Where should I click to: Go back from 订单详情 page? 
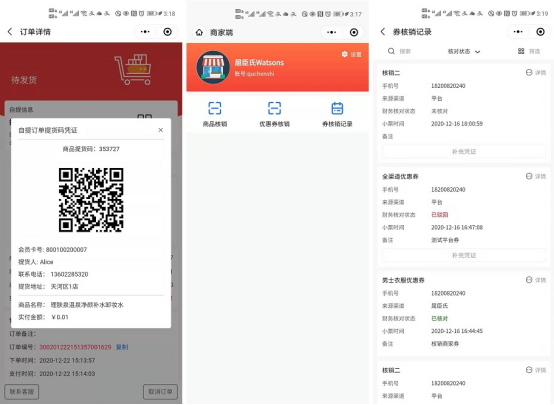coord(10,32)
